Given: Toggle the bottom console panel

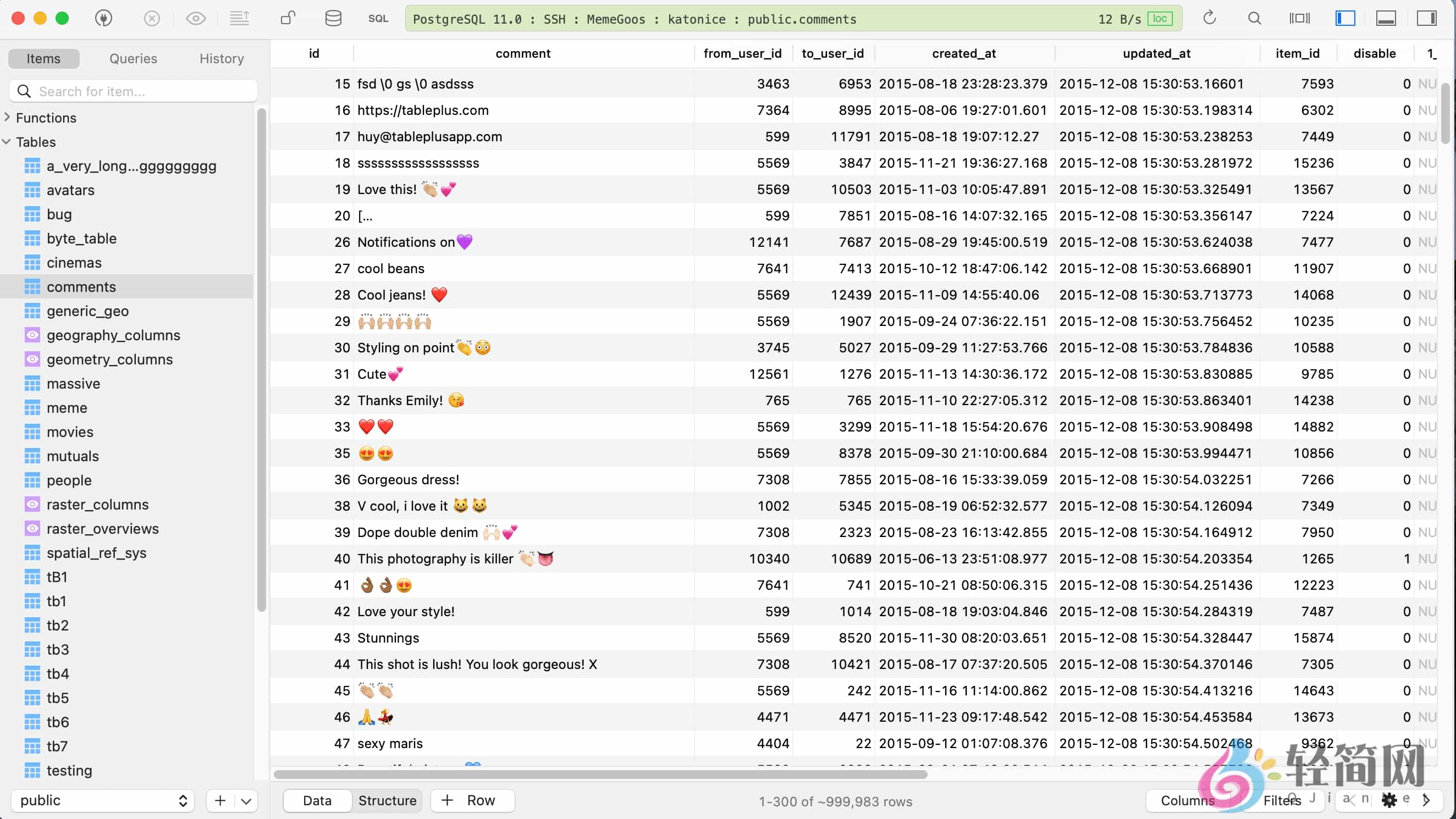Looking at the screenshot, I should [1386, 19].
